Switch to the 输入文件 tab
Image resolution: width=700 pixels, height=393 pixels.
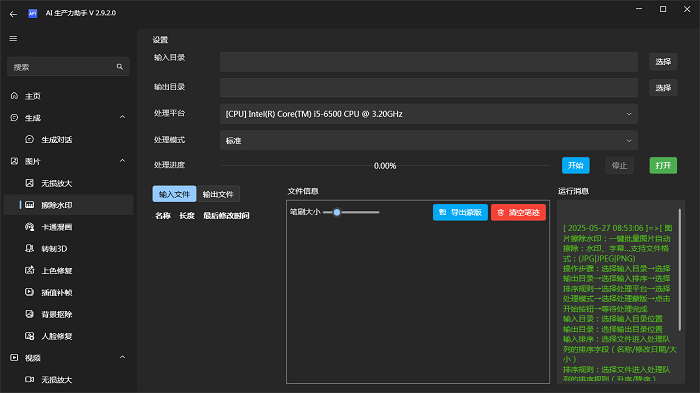(x=174, y=194)
